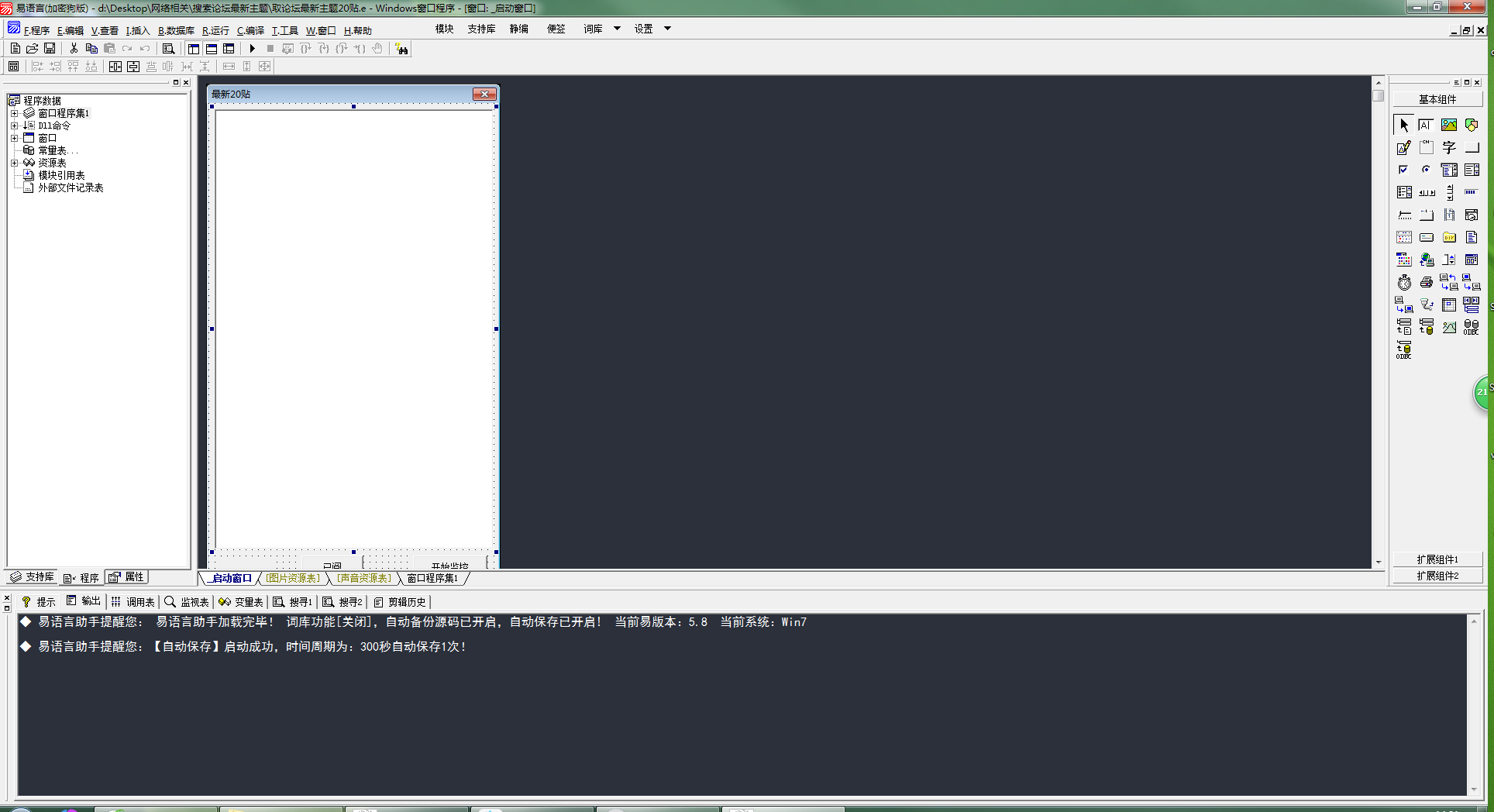Click the Cut scissors icon in toolbar
Screen dimensions: 1494x812
(74, 49)
